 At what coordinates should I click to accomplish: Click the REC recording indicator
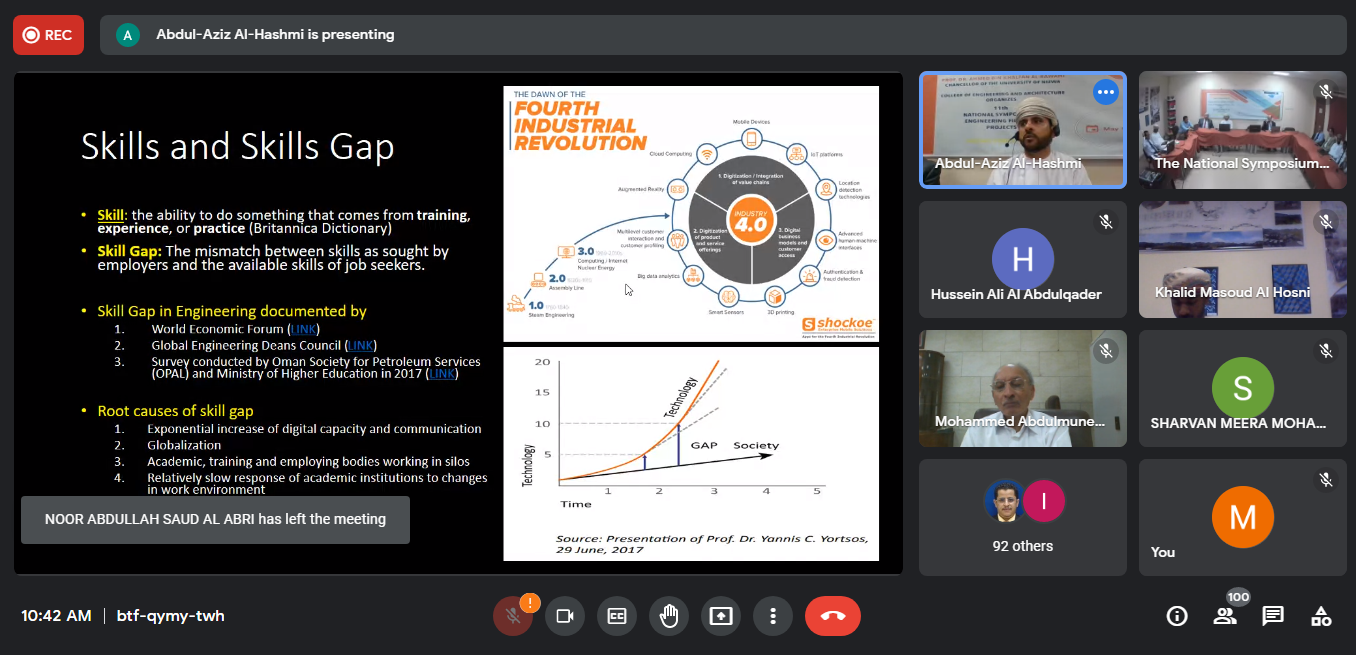point(48,35)
